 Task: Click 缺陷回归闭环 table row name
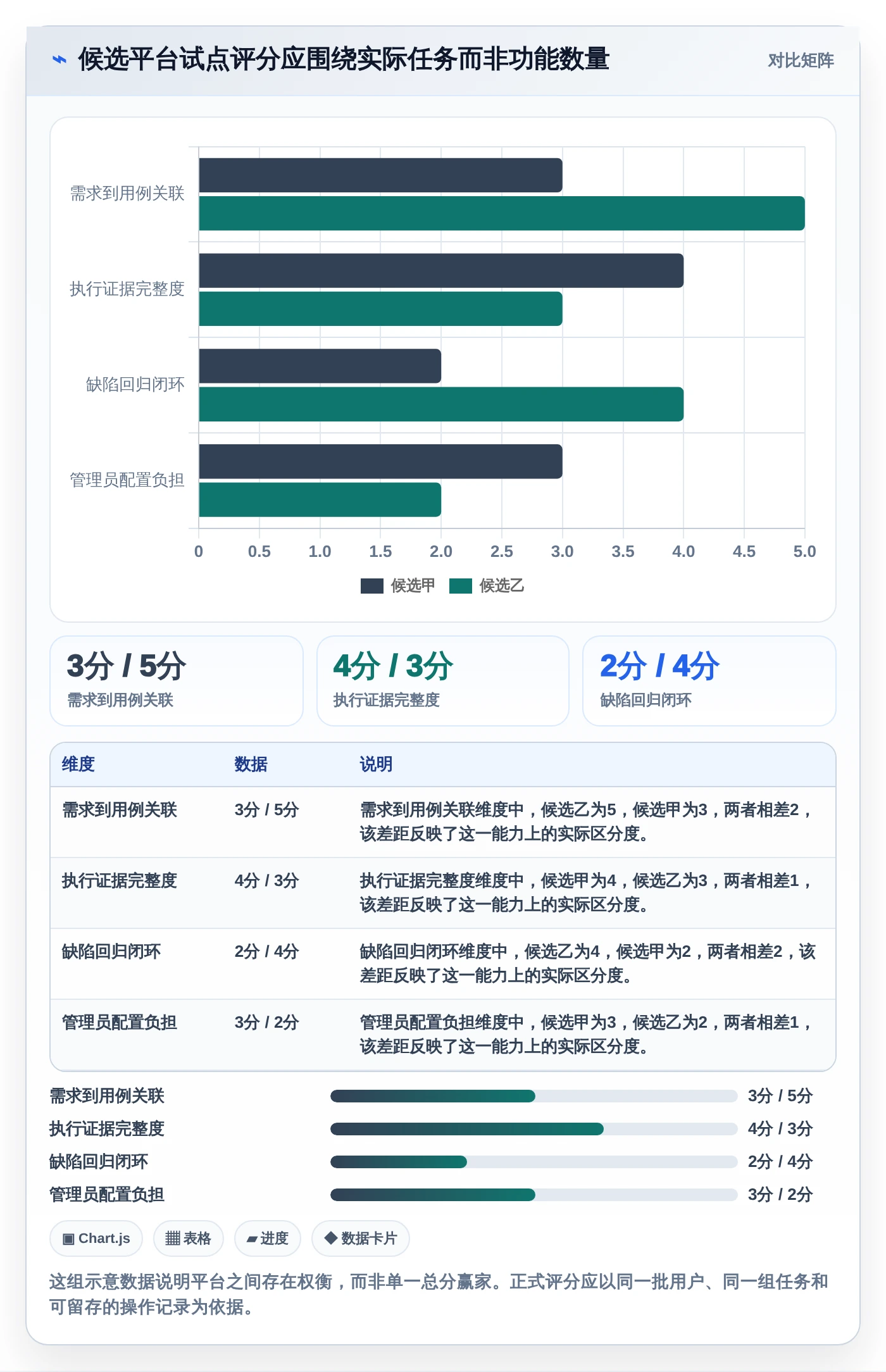pos(111,952)
